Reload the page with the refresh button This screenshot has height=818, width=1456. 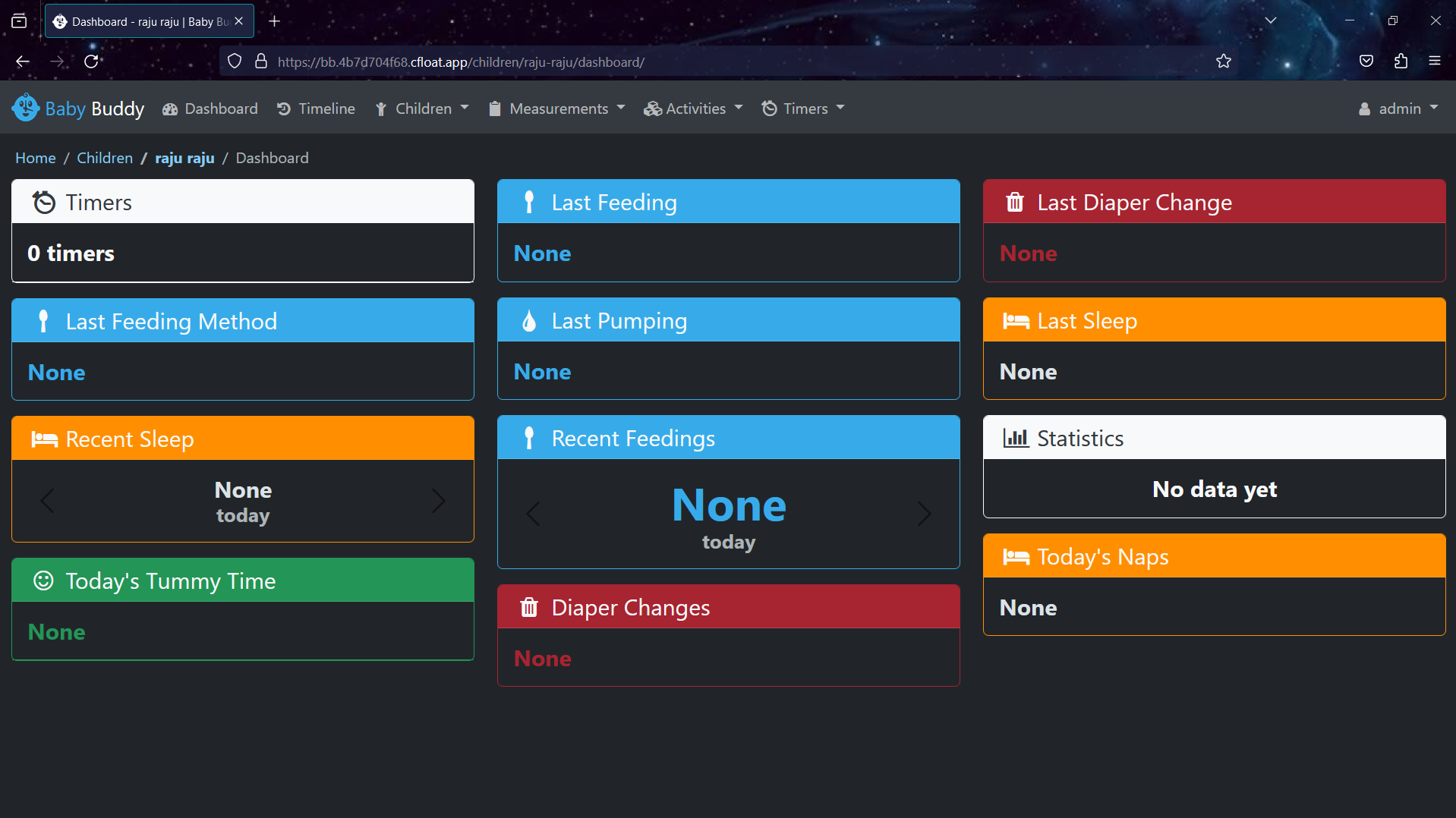click(91, 61)
